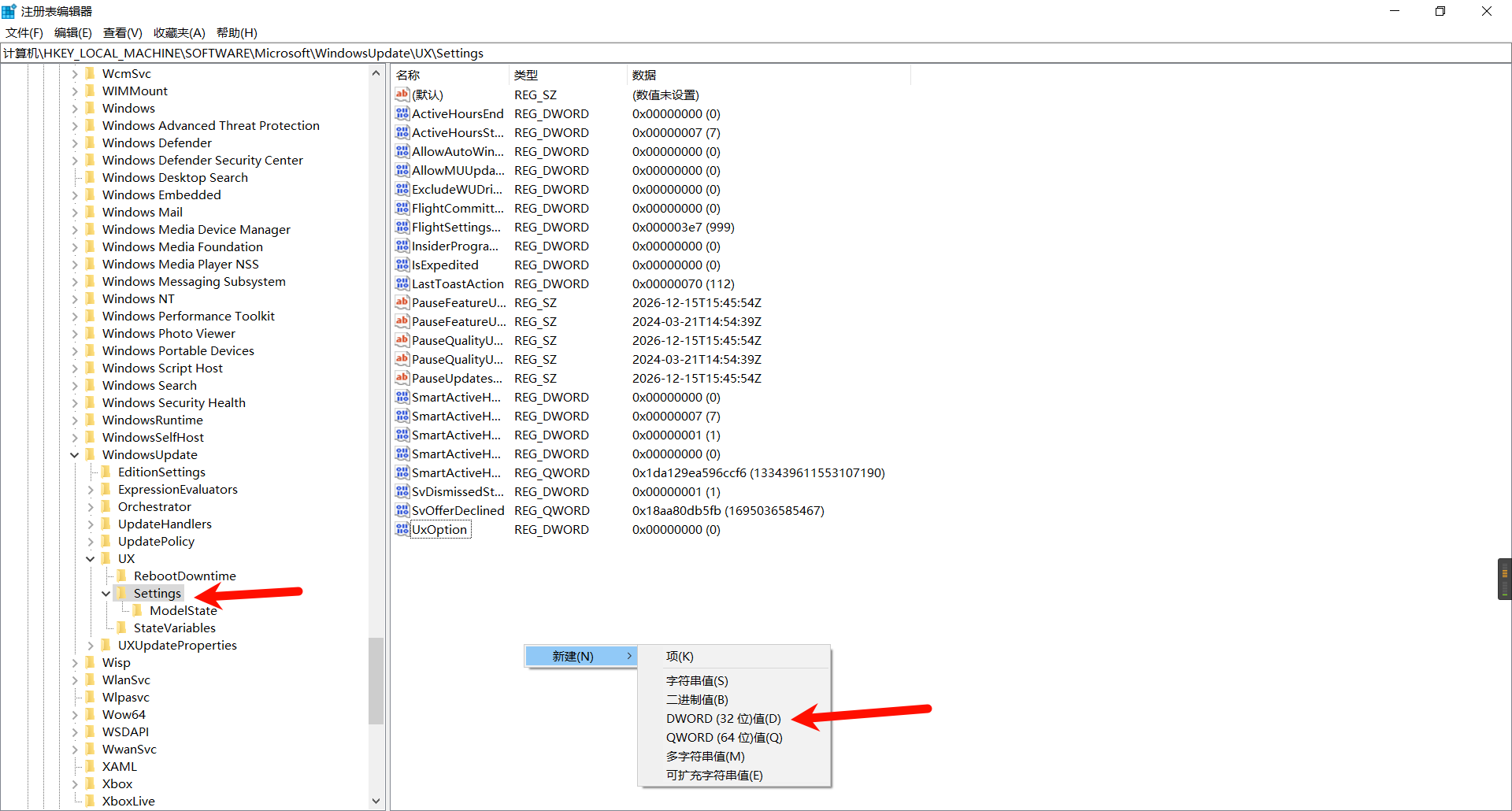Select the FlightSettings DWORD value icon
Image resolution: width=1512 pixels, height=811 pixels.
coord(402,227)
